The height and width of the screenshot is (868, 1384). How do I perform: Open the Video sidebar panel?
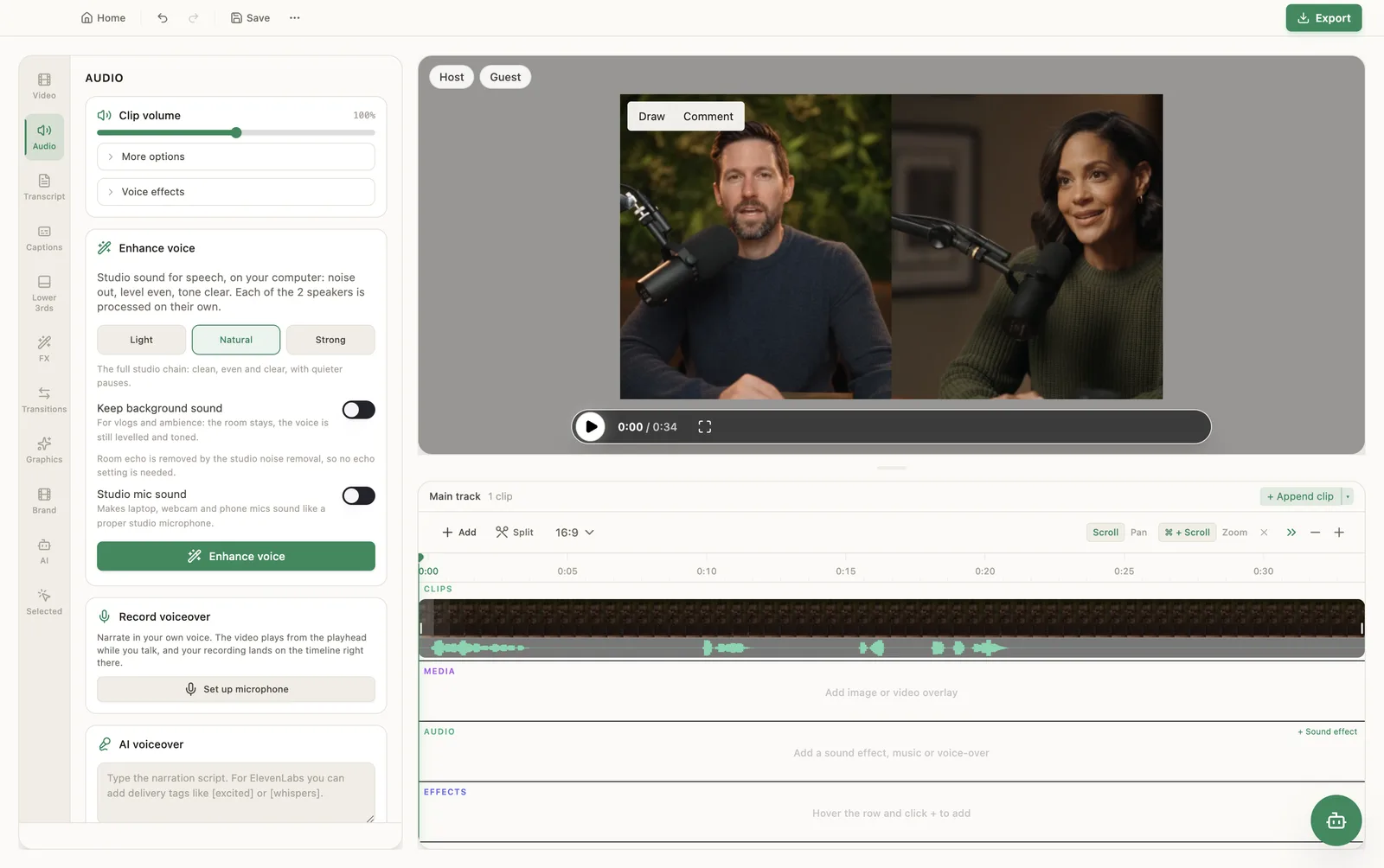tap(44, 86)
